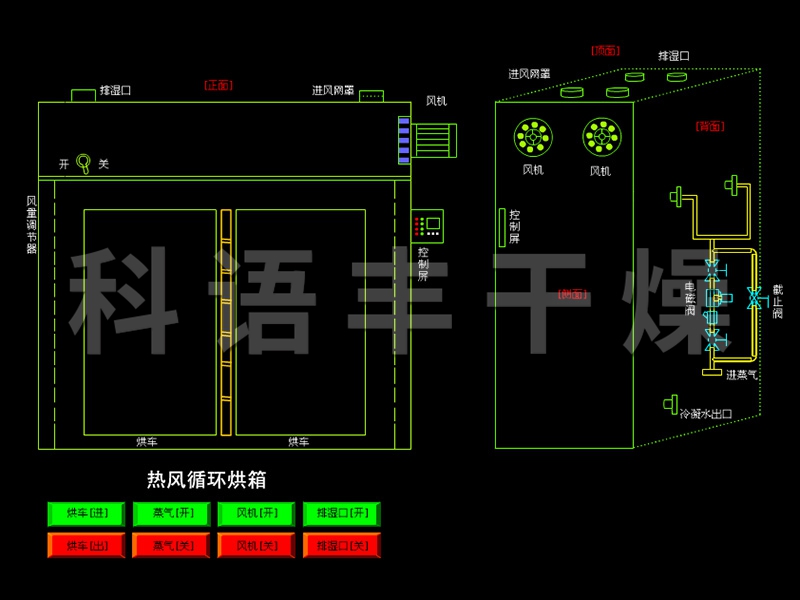Click the left circular fan on side view
800x600 pixels.
click(x=533, y=137)
